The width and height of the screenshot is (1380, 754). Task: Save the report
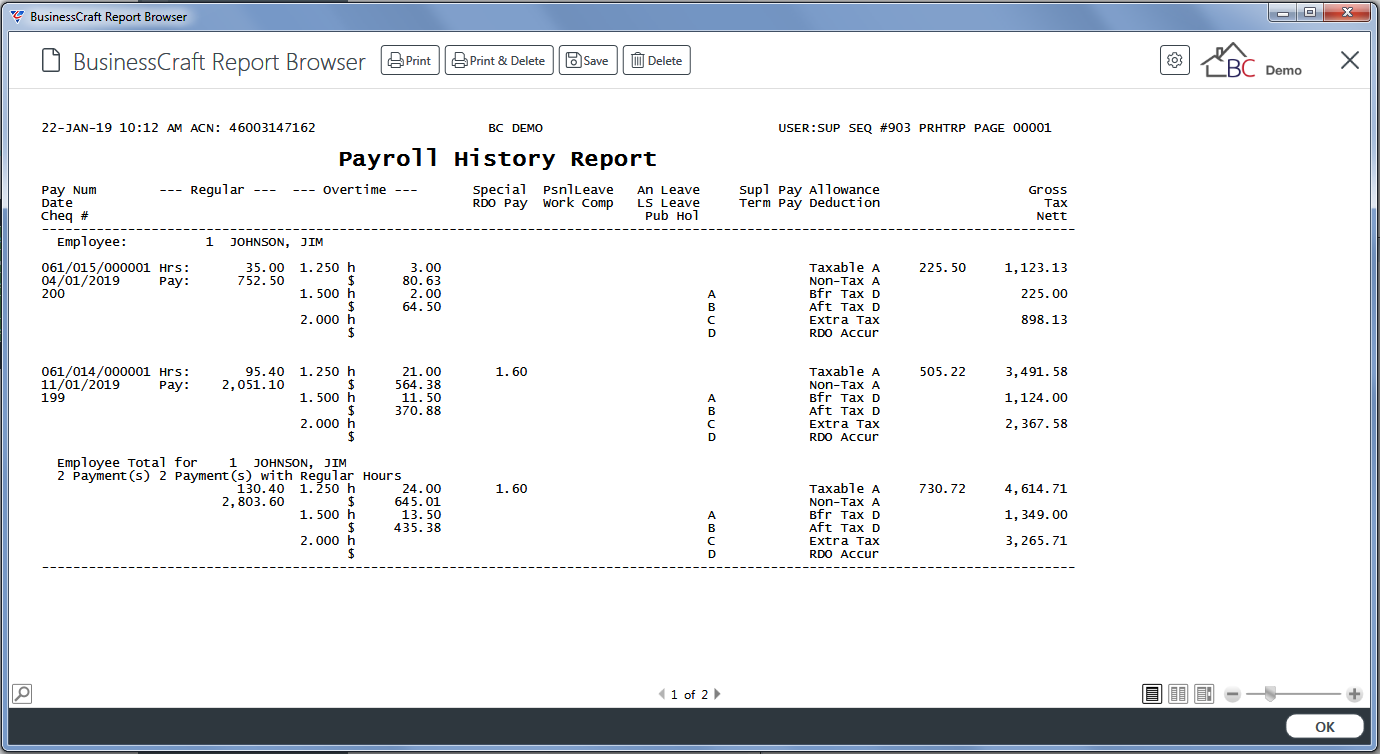[x=588, y=61]
